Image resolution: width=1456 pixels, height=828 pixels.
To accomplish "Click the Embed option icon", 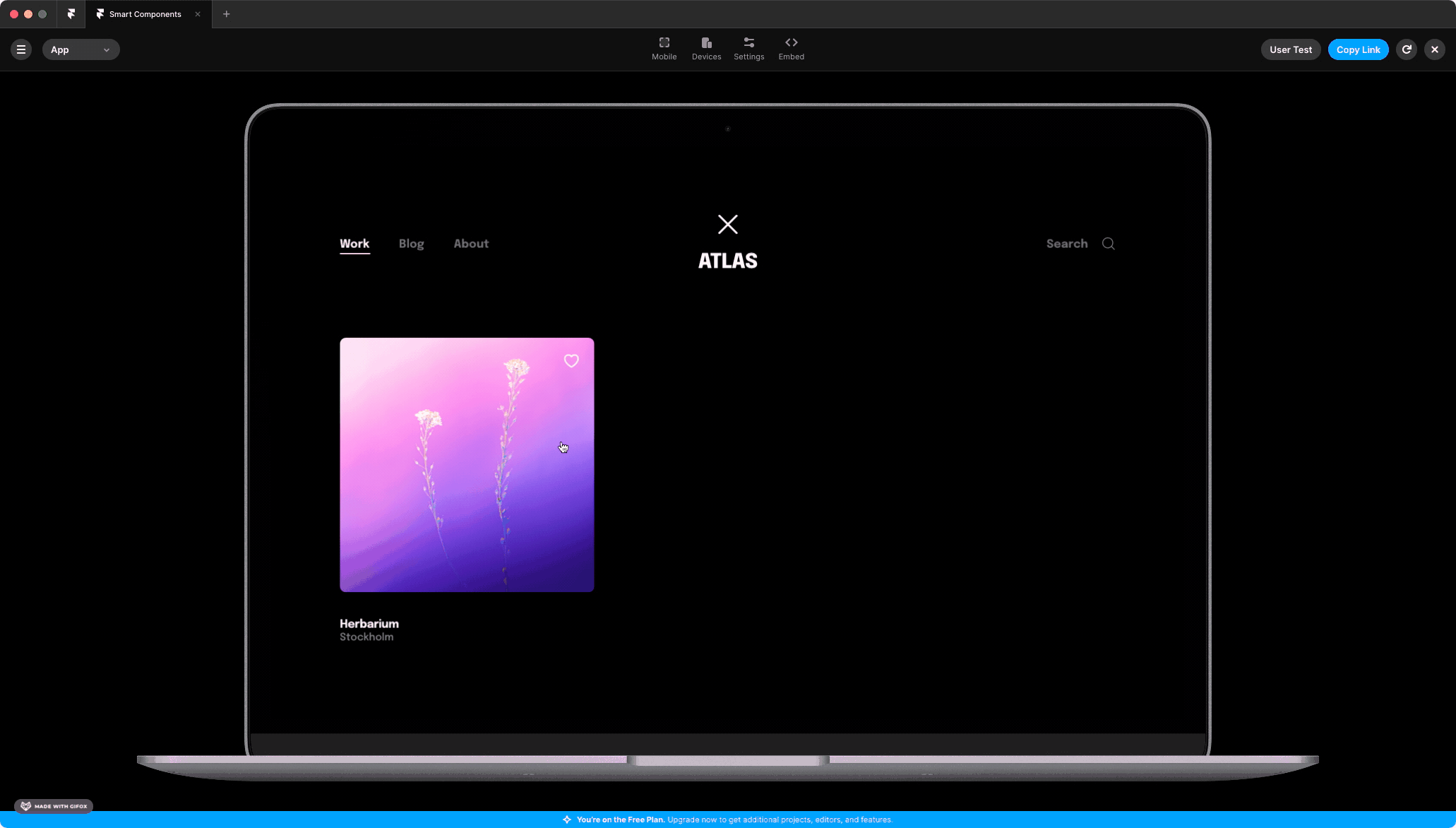I will pos(791,42).
